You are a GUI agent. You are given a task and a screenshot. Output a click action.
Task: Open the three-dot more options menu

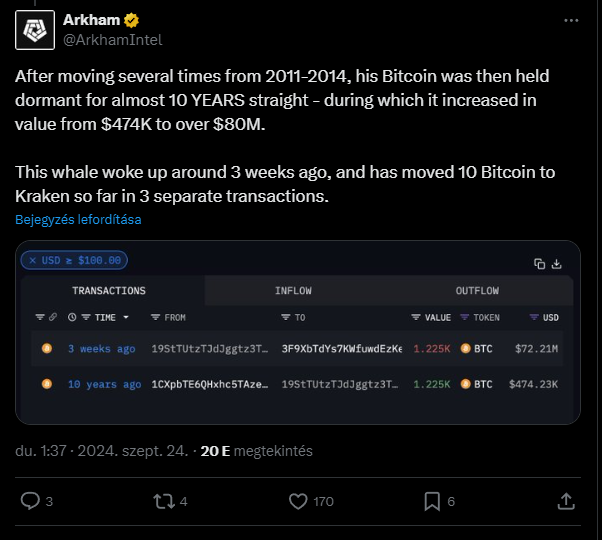pos(571,20)
